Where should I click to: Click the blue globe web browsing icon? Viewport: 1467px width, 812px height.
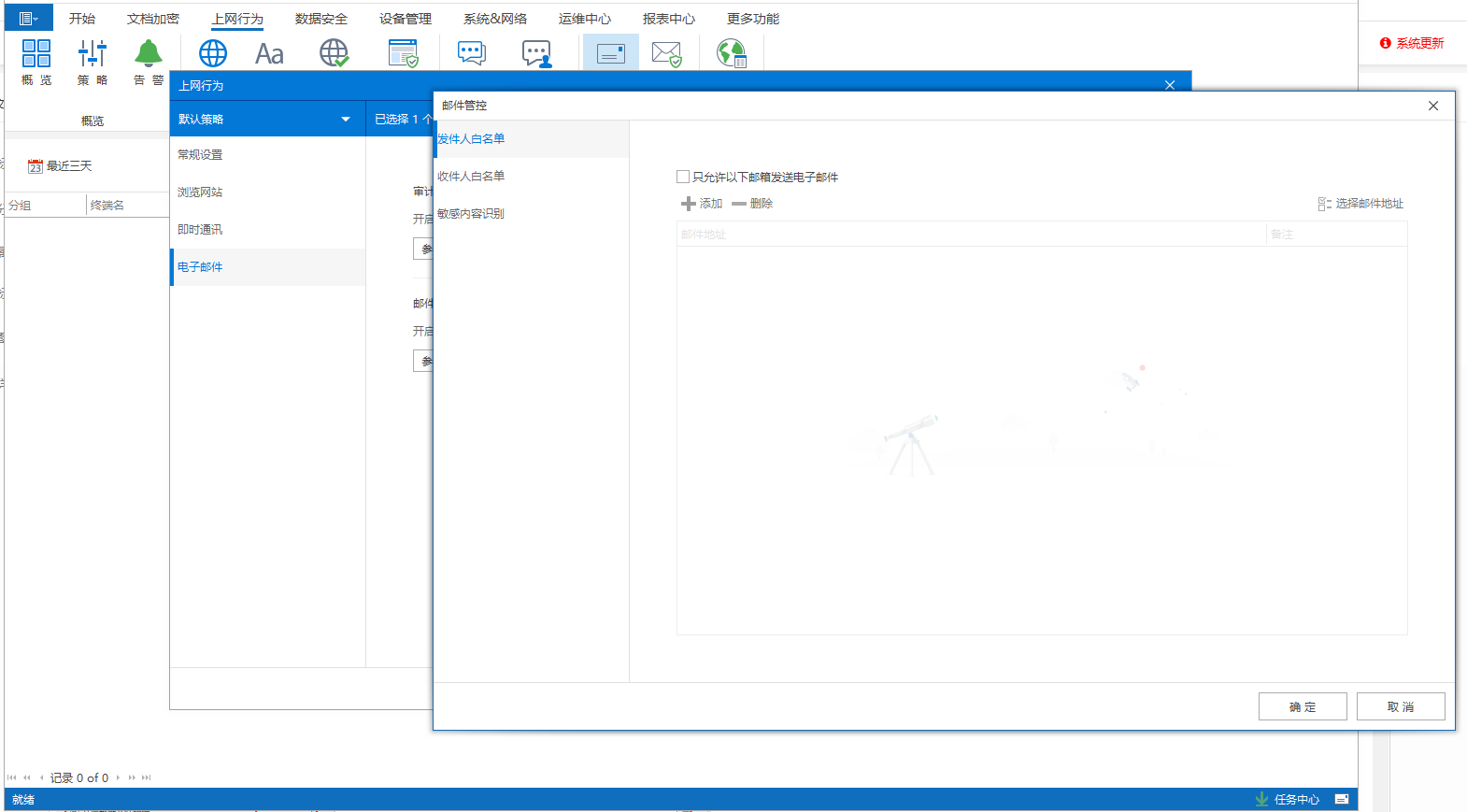click(213, 53)
